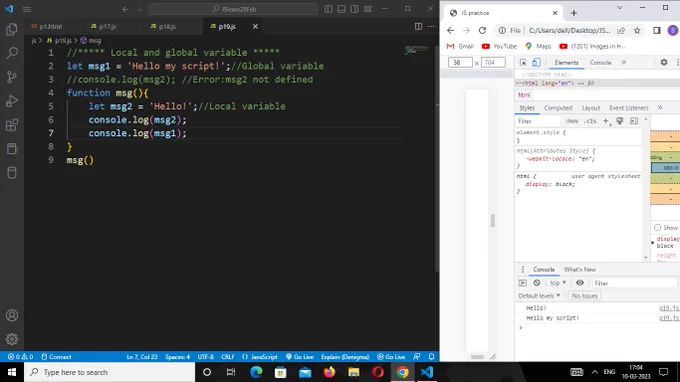Viewport: 680px width, 382px height.
Task: Bookmark this page with star icon
Action: [x=637, y=30]
